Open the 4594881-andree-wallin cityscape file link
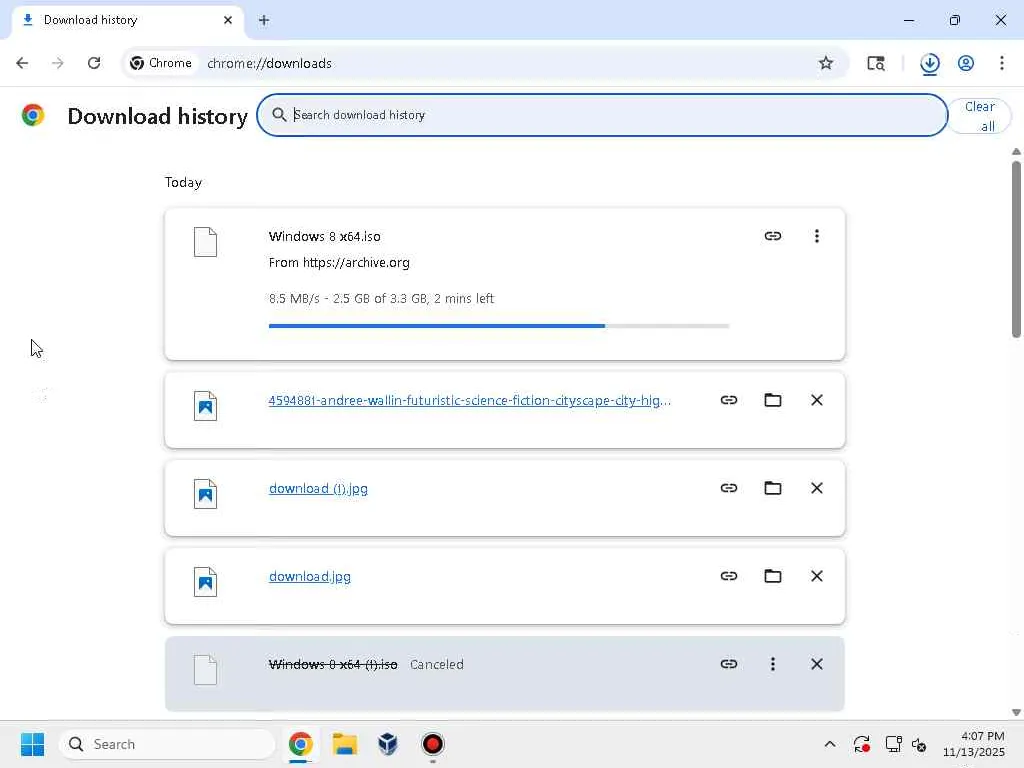This screenshot has height=768, width=1024. pyautogui.click(x=470, y=400)
